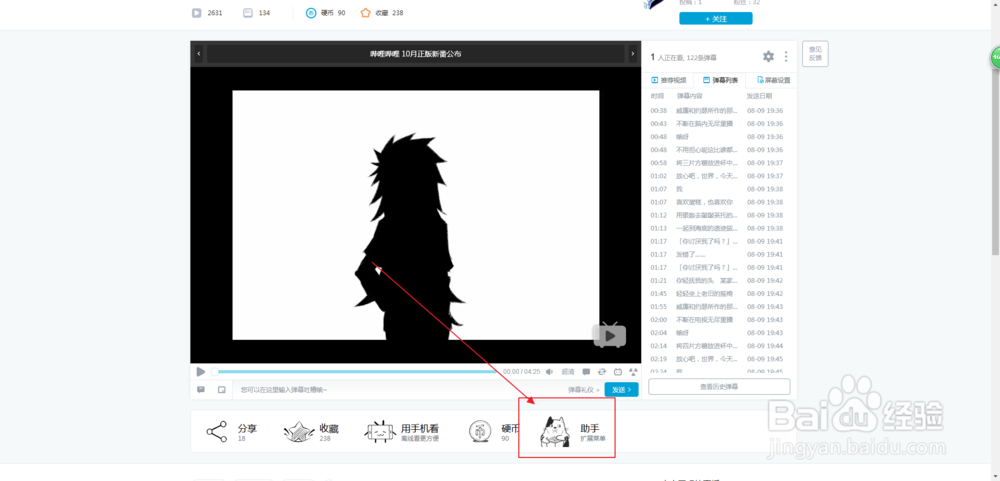Switch to the 推荐视频 tab
Screen dimensions: 1000x481
coord(668,80)
